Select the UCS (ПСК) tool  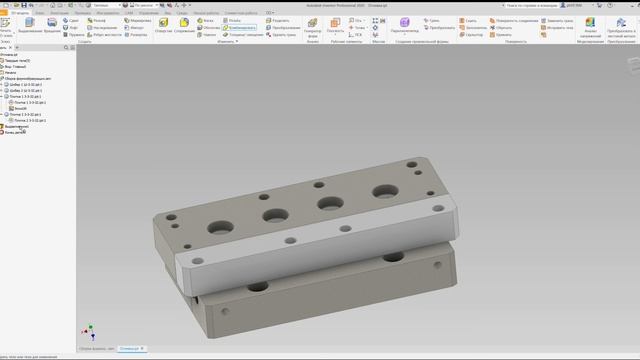(x=355, y=35)
